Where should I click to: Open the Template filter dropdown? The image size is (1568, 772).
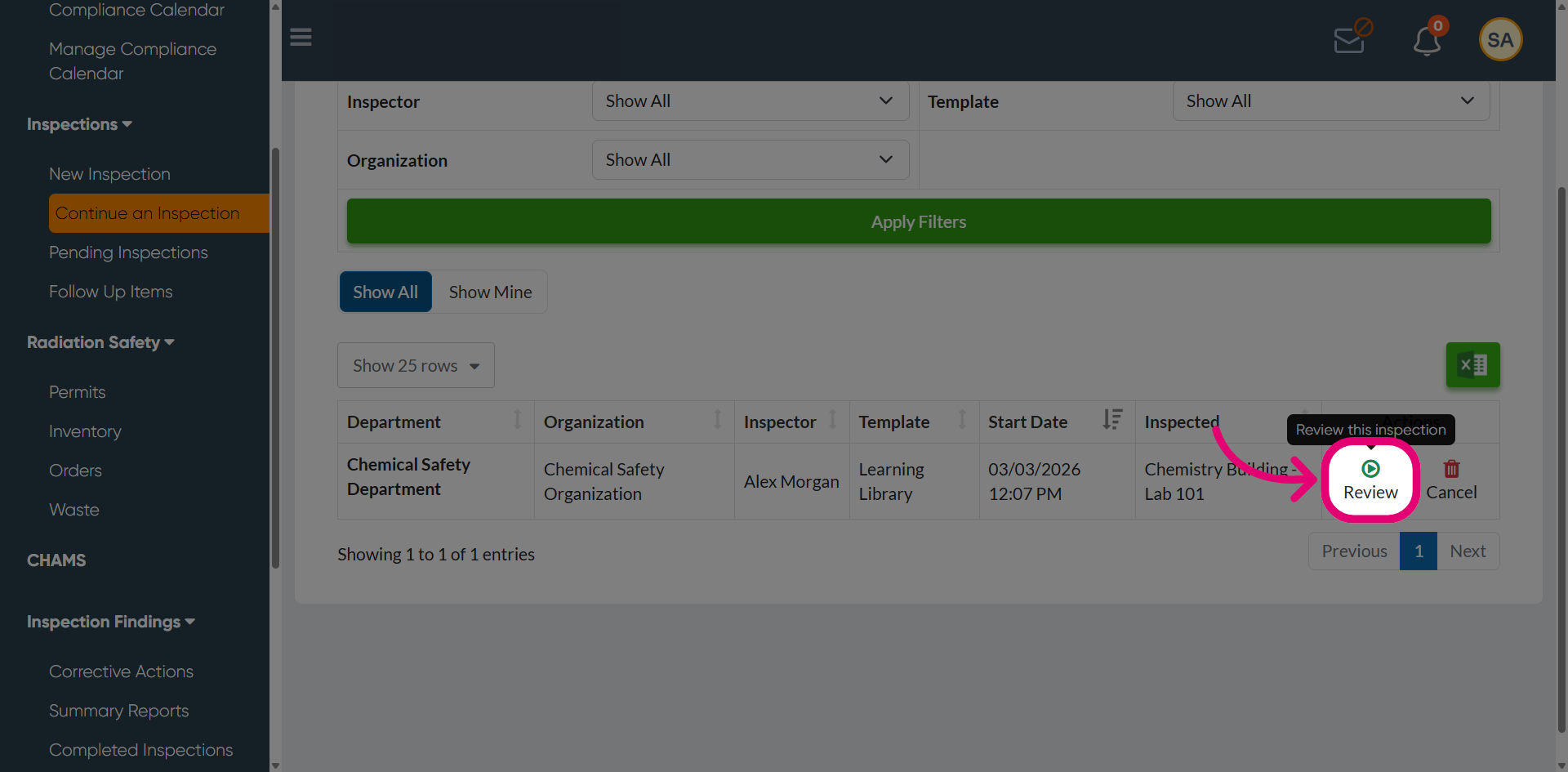click(1330, 101)
